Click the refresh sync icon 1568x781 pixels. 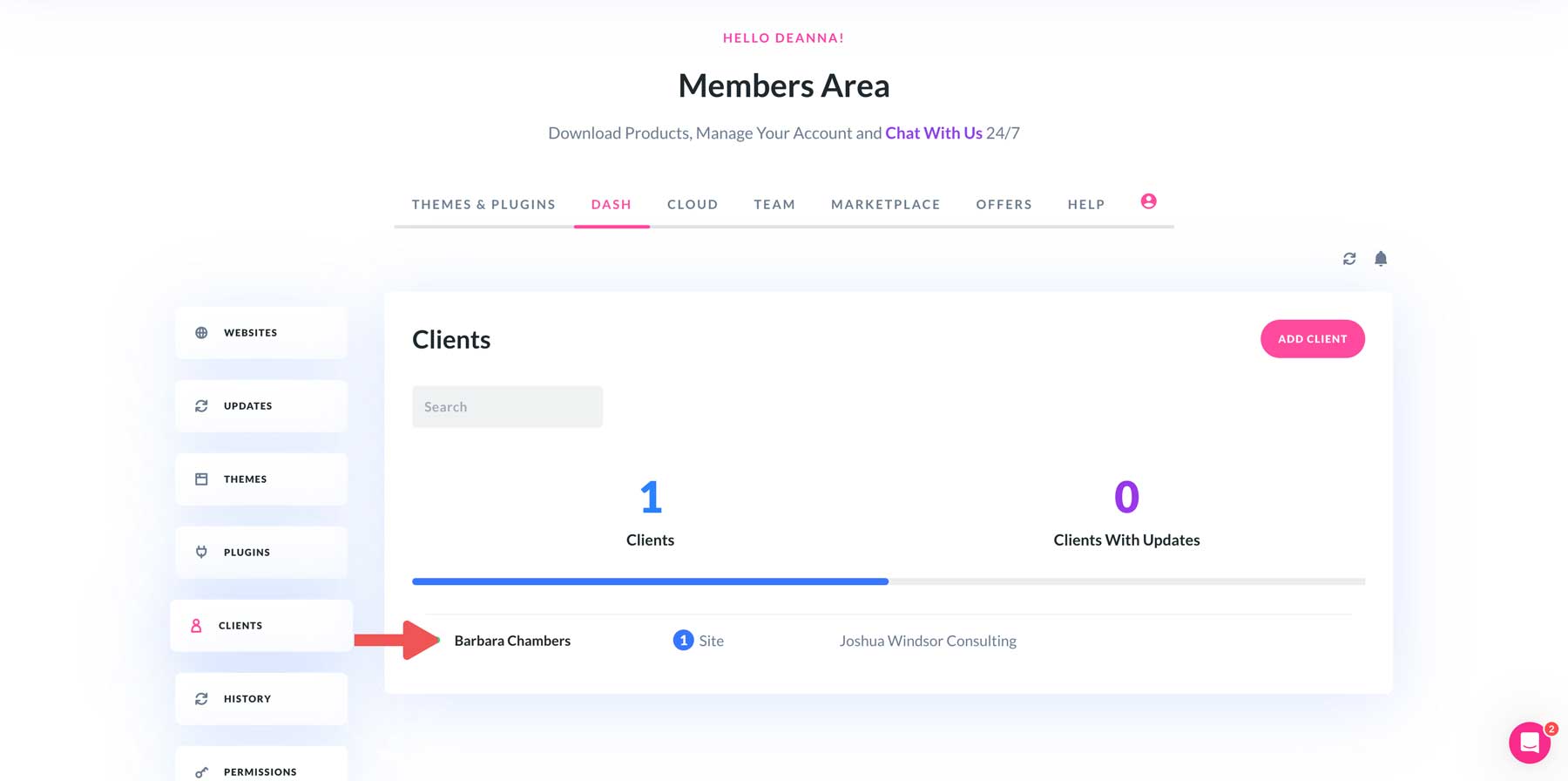[x=1349, y=259]
